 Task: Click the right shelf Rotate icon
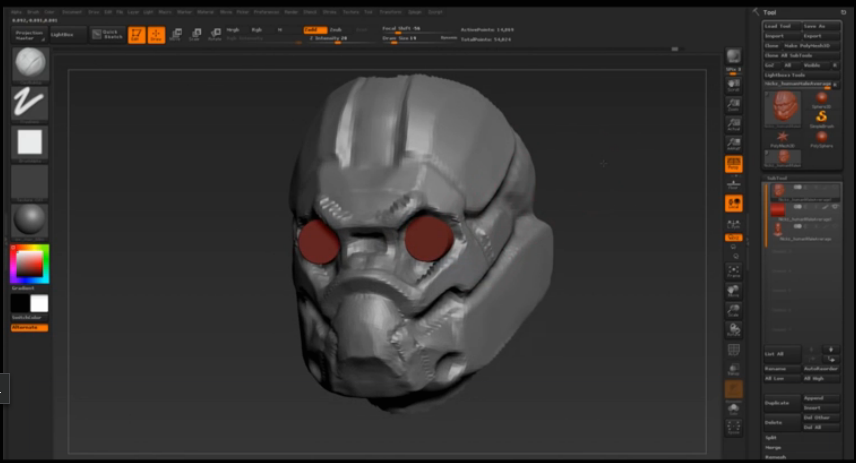tap(733, 330)
